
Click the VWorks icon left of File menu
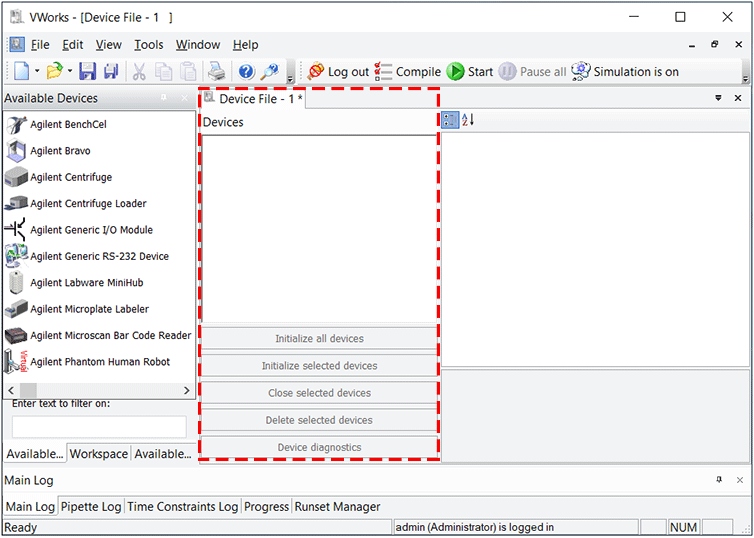[17, 45]
